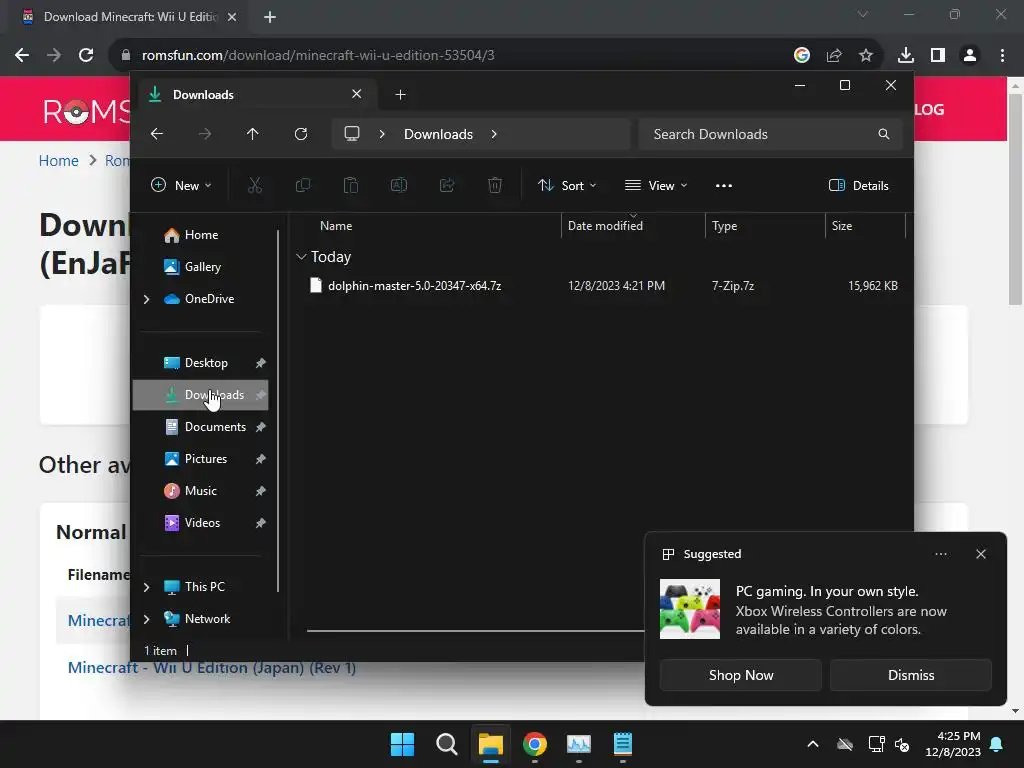Unpin Videos using its pin icon
Screen dimensions: 1024x768
(x=261, y=523)
